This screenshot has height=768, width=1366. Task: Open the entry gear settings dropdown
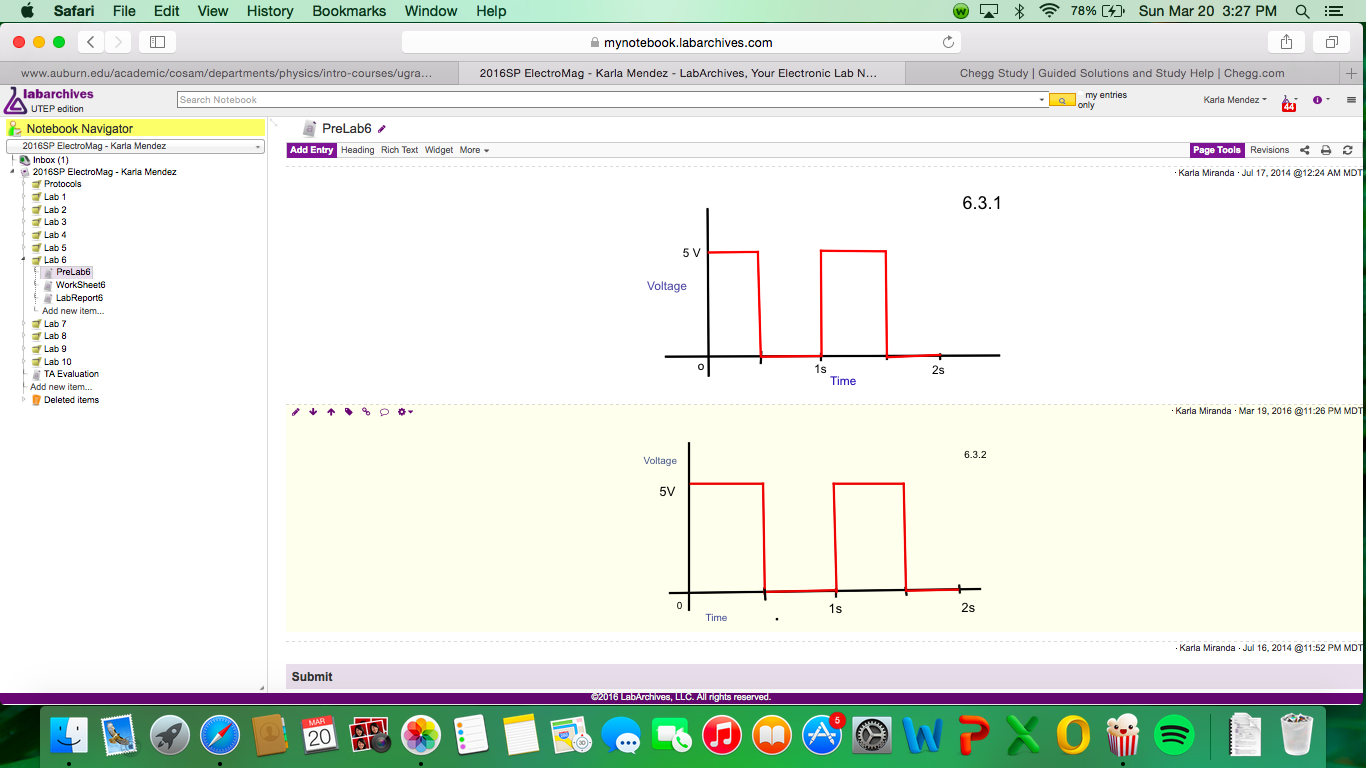point(405,412)
